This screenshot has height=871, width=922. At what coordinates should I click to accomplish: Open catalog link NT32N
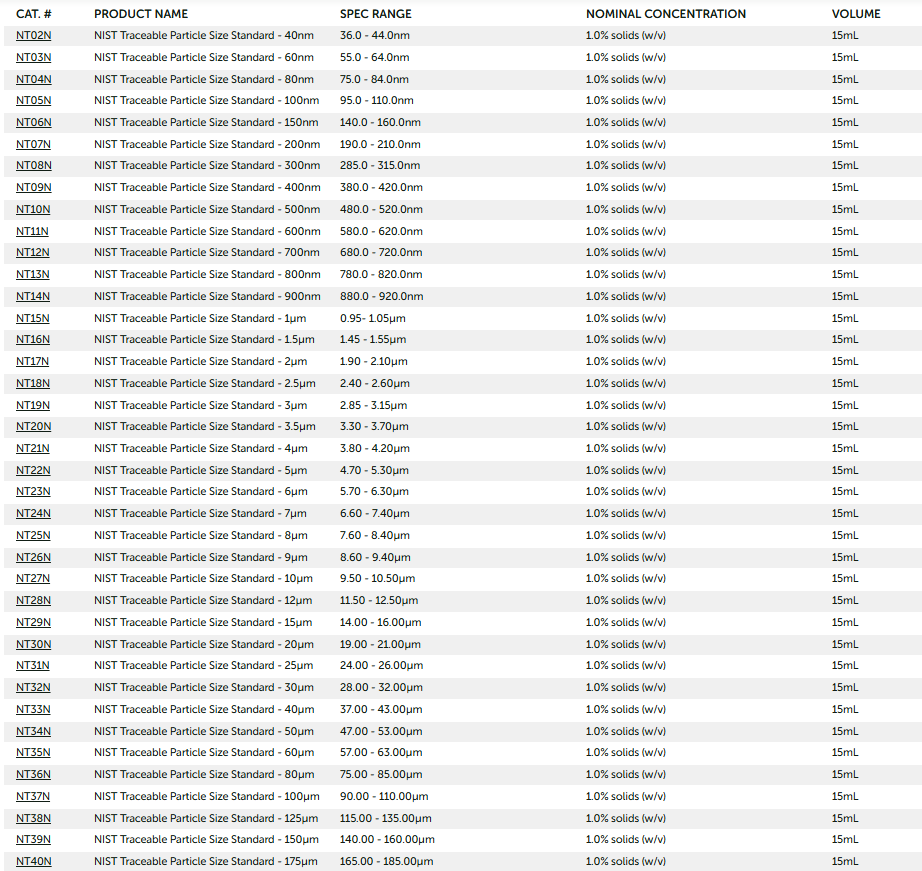click(34, 688)
